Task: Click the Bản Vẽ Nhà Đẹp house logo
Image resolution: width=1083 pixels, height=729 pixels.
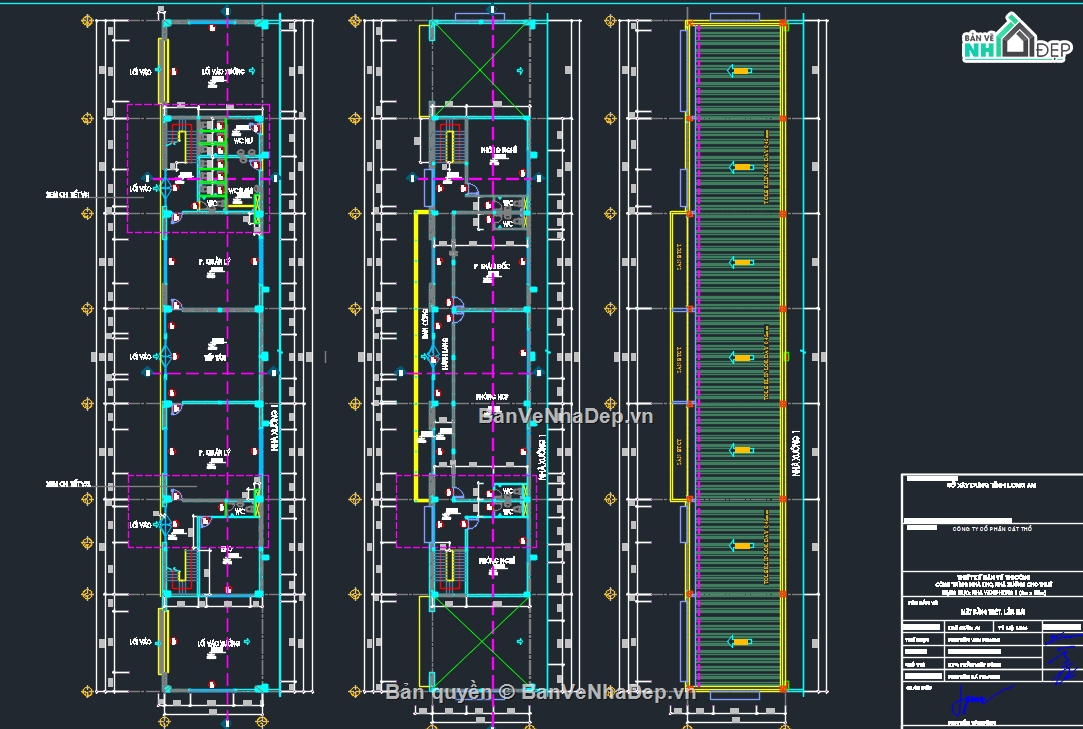Action: point(1012,40)
